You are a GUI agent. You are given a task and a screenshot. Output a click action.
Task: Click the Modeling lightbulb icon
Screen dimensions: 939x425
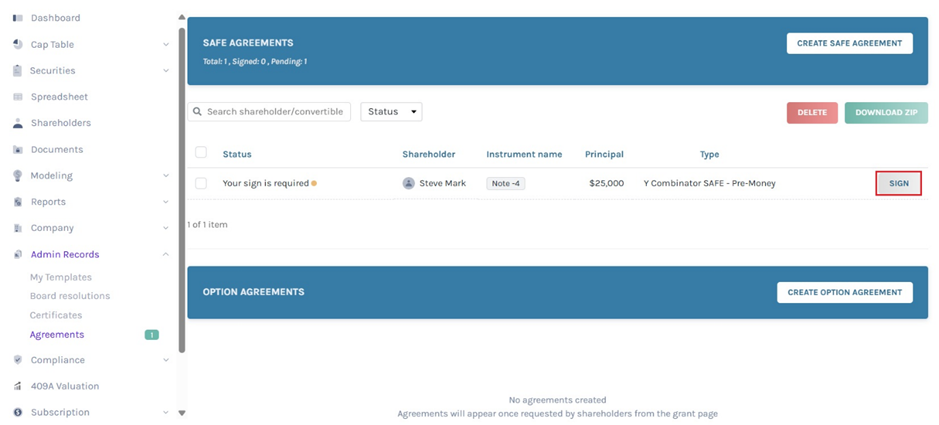tap(17, 176)
